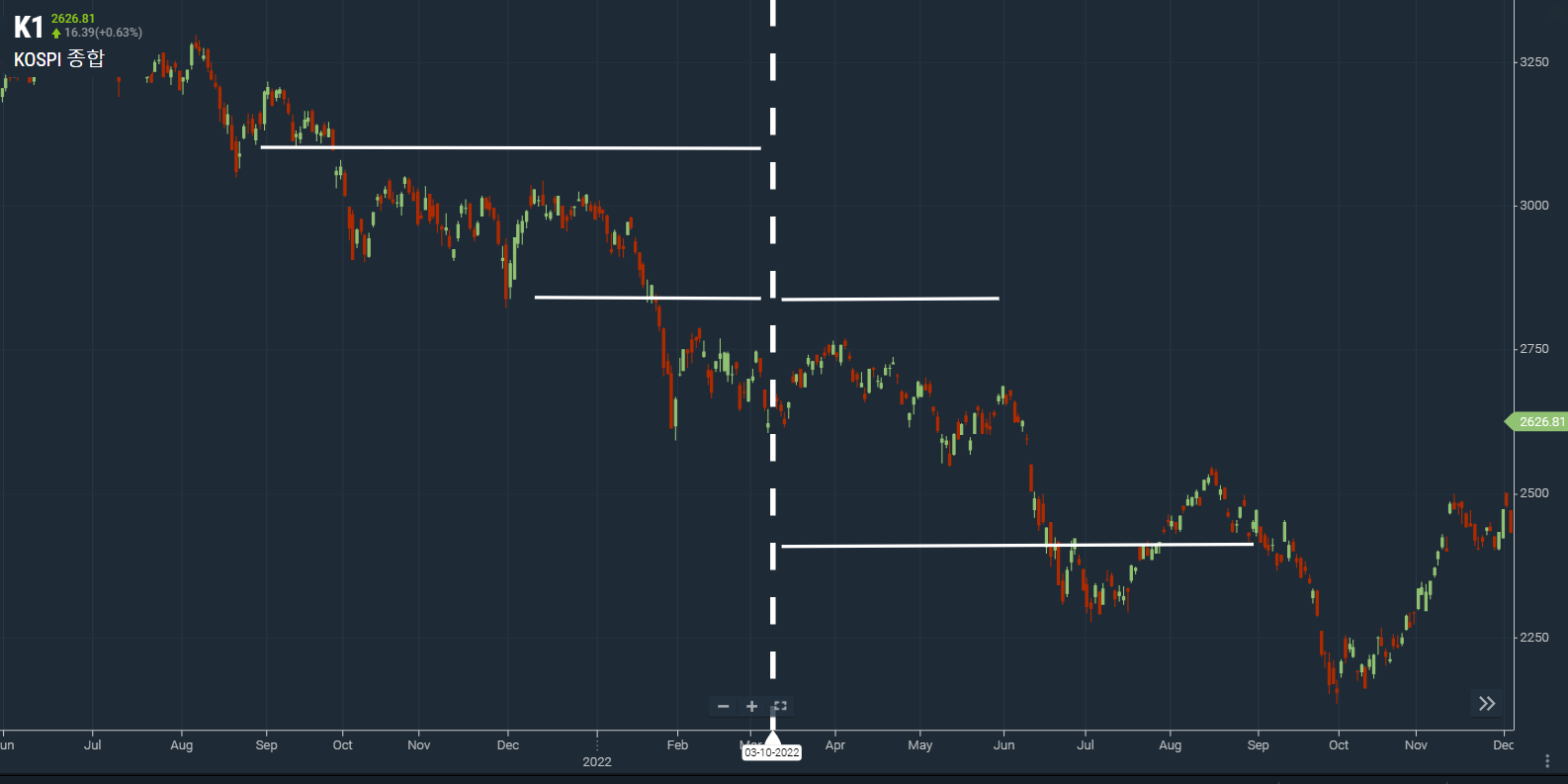The width and height of the screenshot is (1568, 784).
Task: Click the Feb label on time axis
Action: tap(677, 745)
